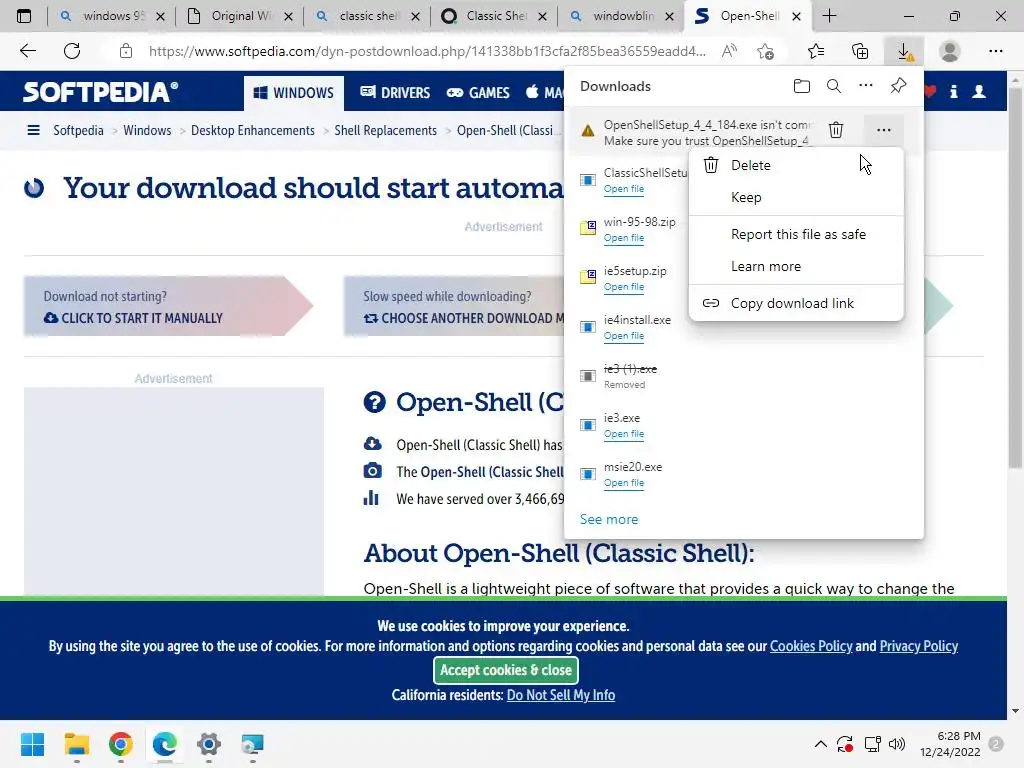Open downloads folder icon in Downloads panel
This screenshot has height=768, width=1024.
pos(802,86)
